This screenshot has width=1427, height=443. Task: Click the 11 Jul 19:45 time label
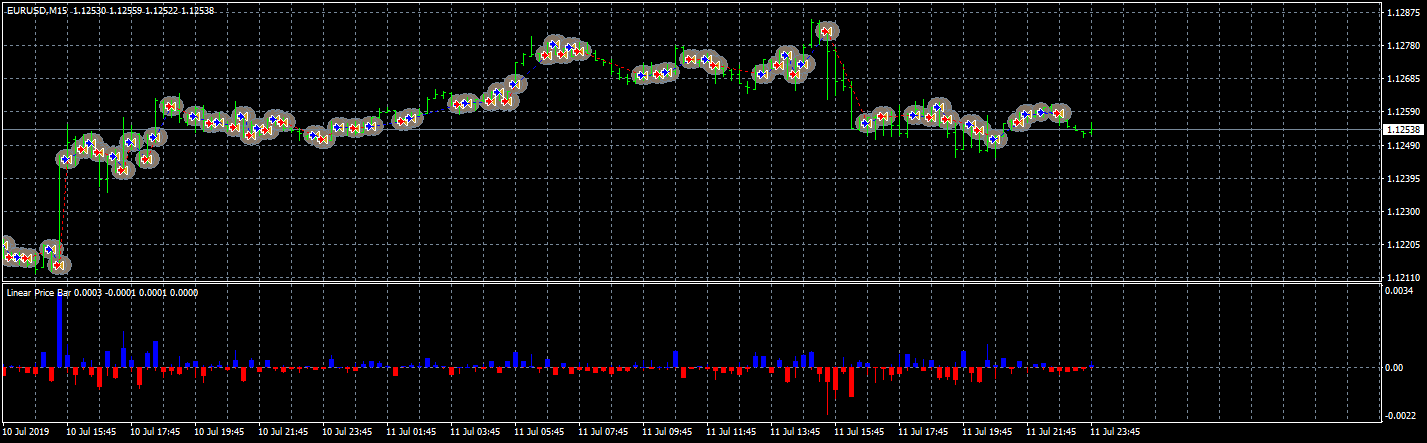point(987,432)
